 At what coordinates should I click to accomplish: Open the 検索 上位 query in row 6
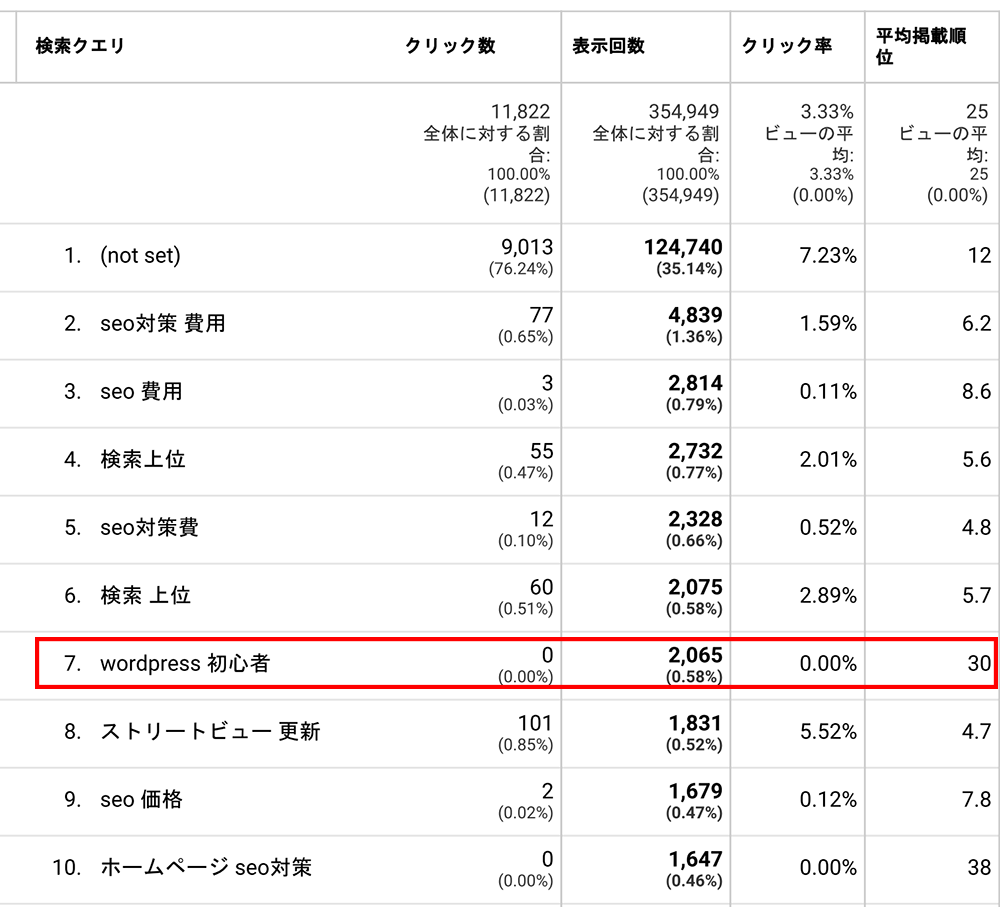[x=145, y=596]
